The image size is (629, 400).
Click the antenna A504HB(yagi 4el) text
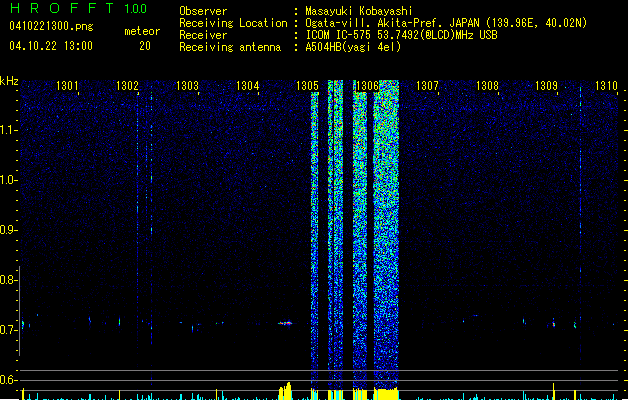pyautogui.click(x=353, y=47)
